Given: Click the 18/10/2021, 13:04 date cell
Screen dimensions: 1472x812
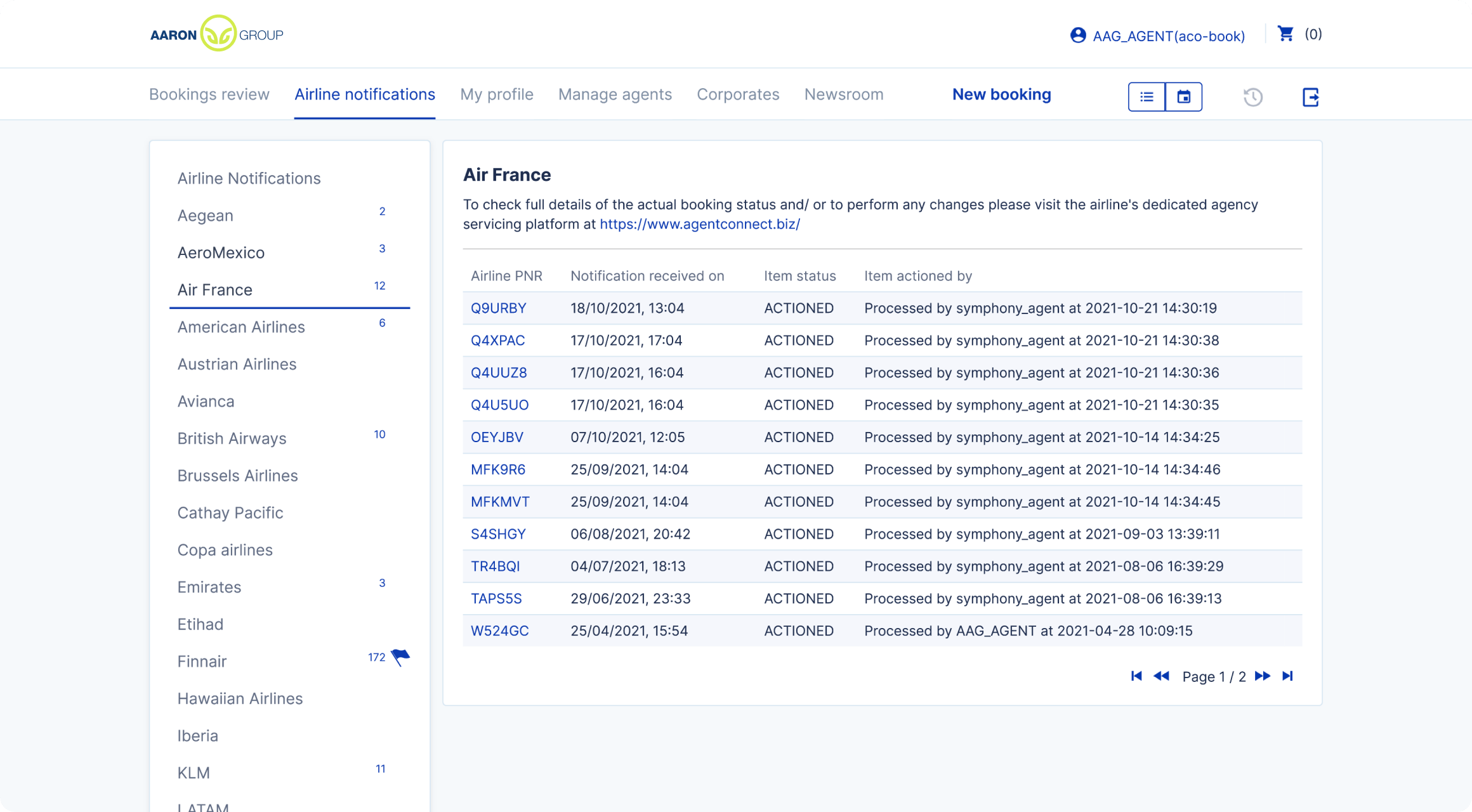Looking at the screenshot, I should pyautogui.click(x=627, y=308).
